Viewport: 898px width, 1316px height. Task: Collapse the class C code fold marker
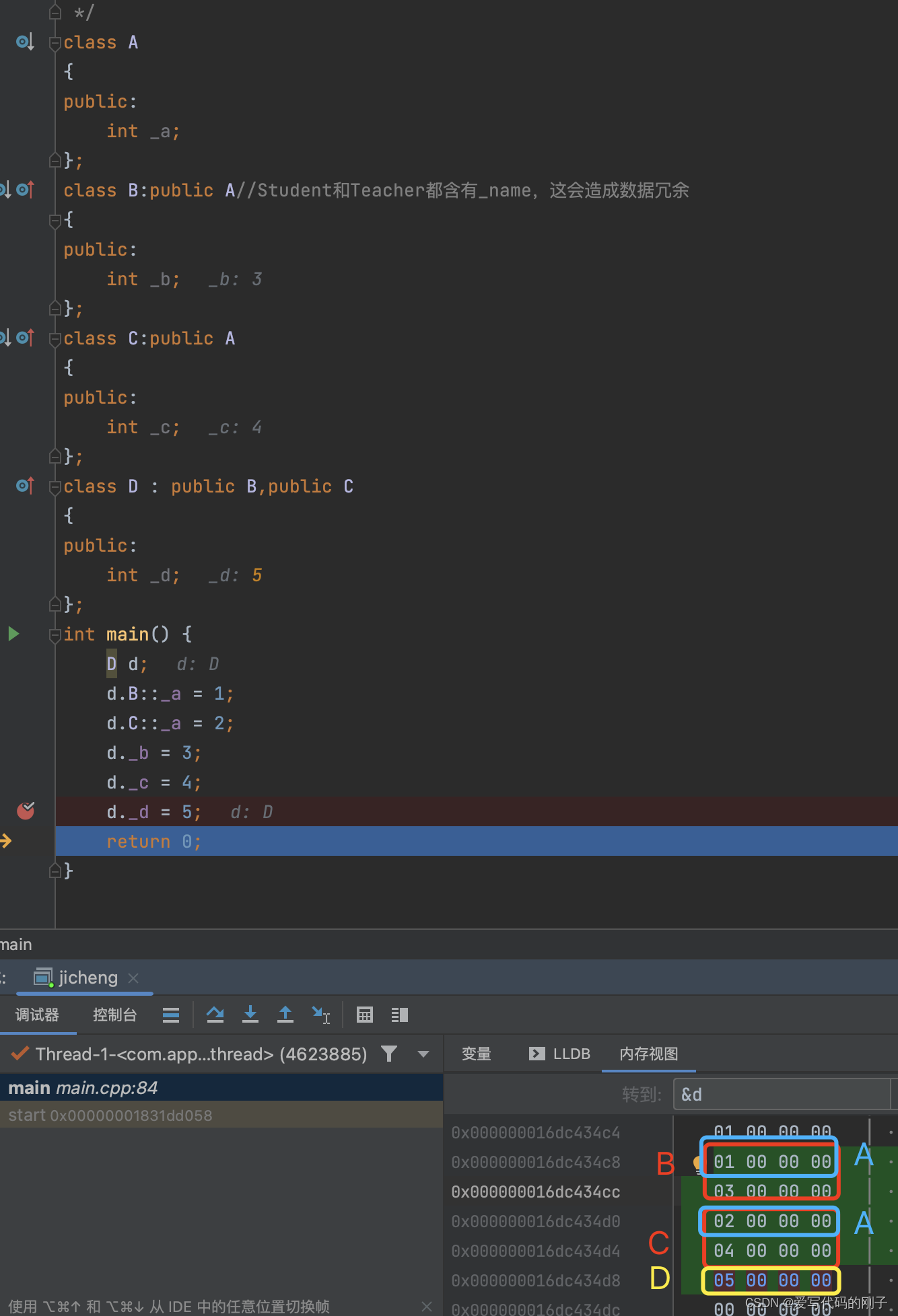pyautogui.click(x=55, y=339)
